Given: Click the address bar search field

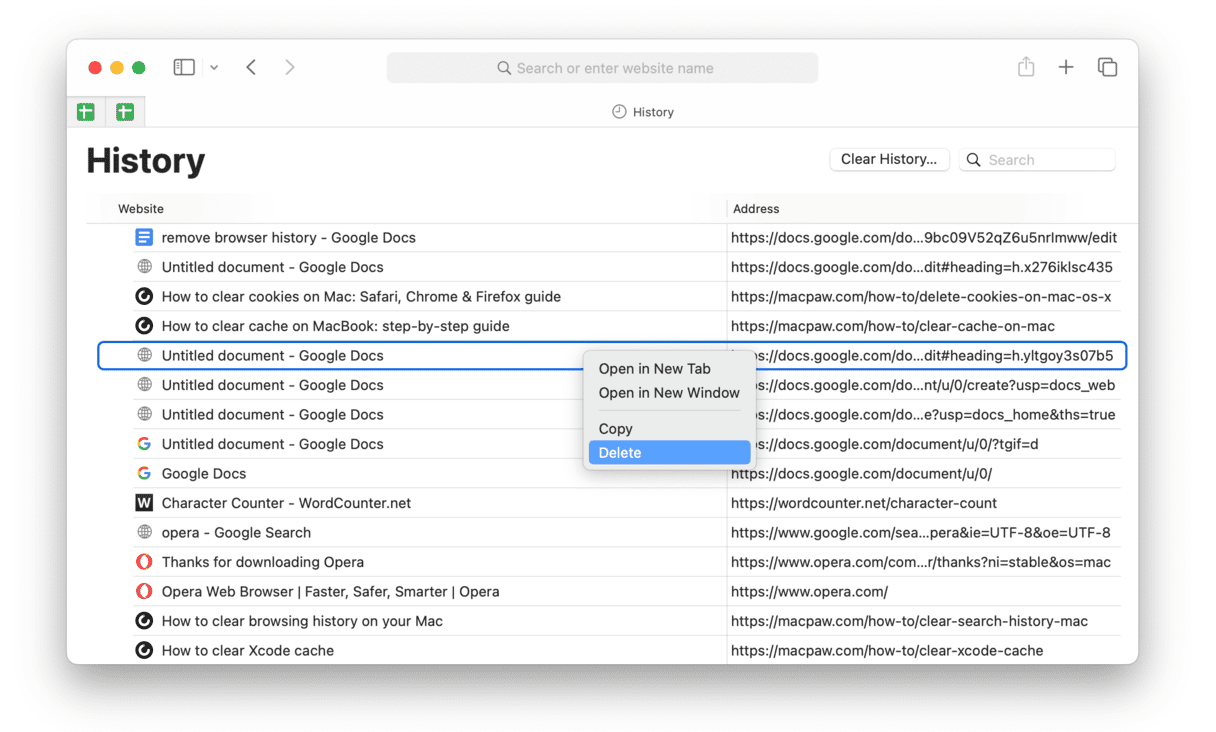Looking at the screenshot, I should tap(602, 68).
